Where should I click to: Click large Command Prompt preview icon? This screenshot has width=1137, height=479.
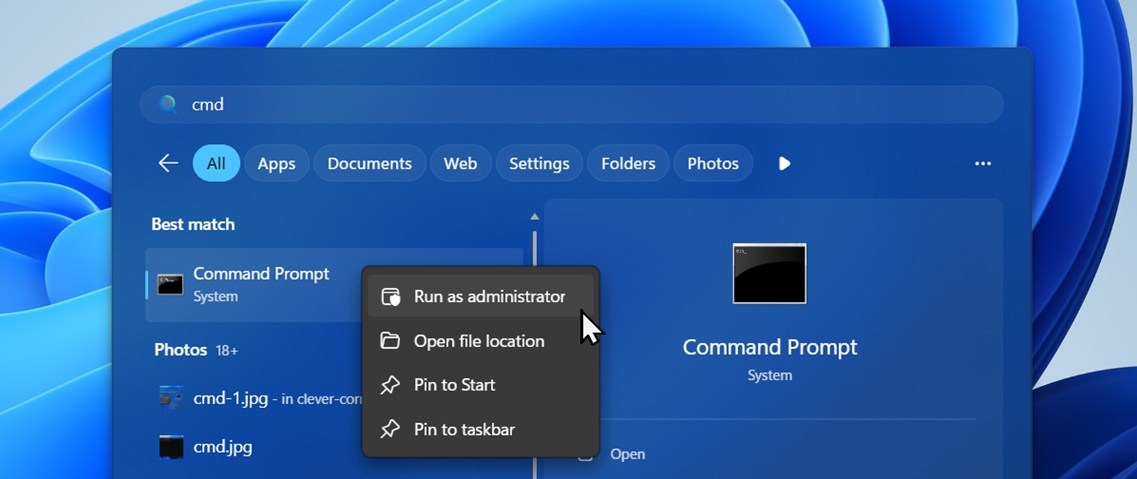[769, 273]
